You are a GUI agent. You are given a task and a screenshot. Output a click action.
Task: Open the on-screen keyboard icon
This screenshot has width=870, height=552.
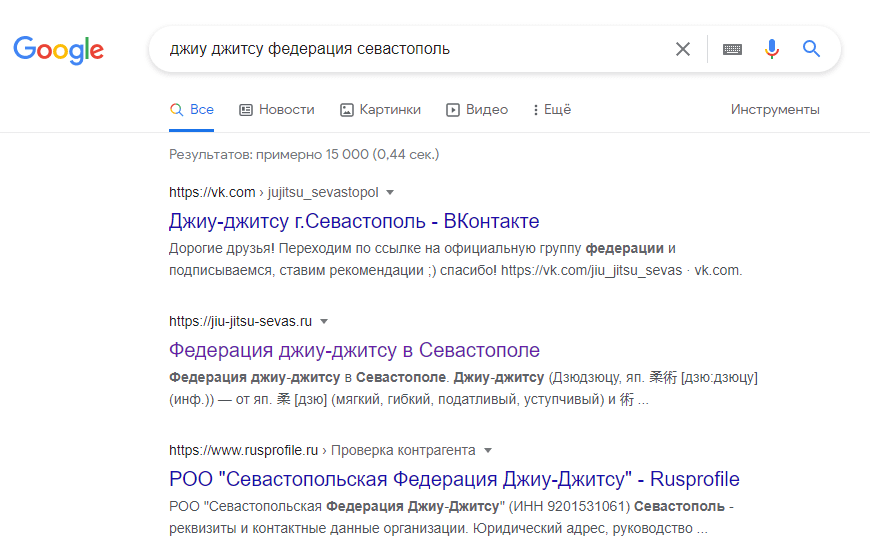pos(732,49)
